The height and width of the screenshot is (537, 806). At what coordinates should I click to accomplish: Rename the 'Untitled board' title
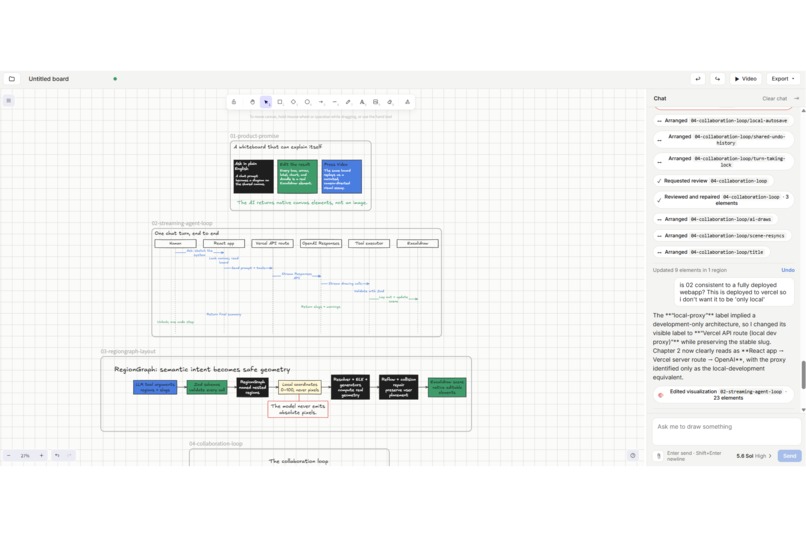(49, 79)
